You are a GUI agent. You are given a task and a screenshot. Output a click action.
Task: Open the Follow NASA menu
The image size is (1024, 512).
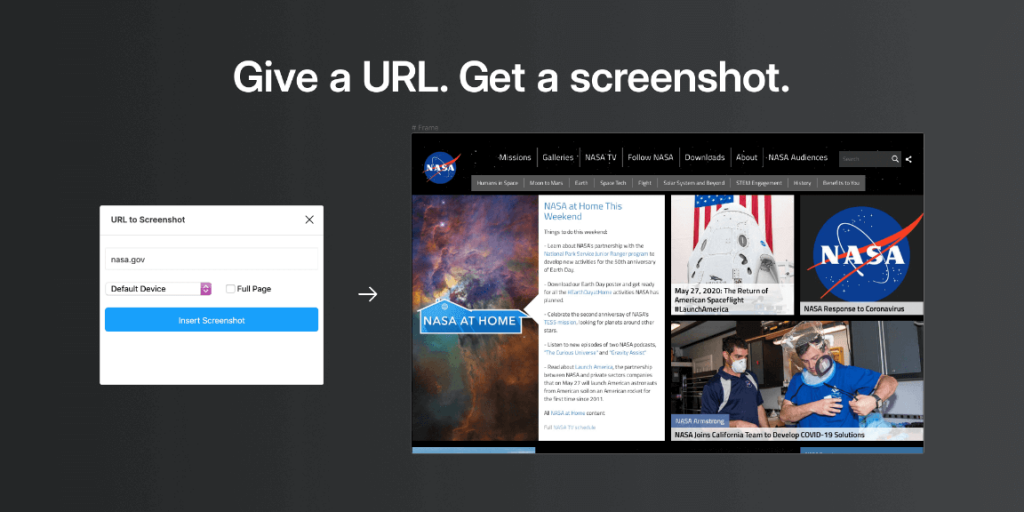(x=650, y=157)
